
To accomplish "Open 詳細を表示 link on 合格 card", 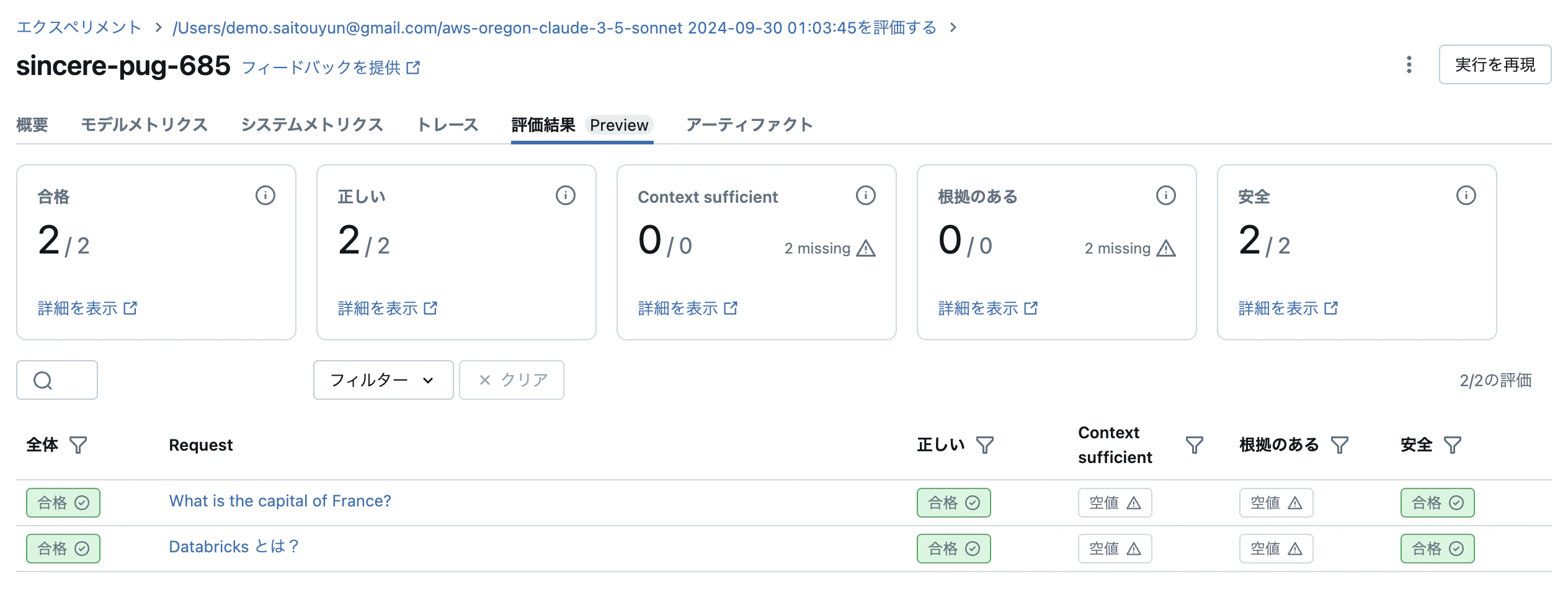I will [87, 309].
